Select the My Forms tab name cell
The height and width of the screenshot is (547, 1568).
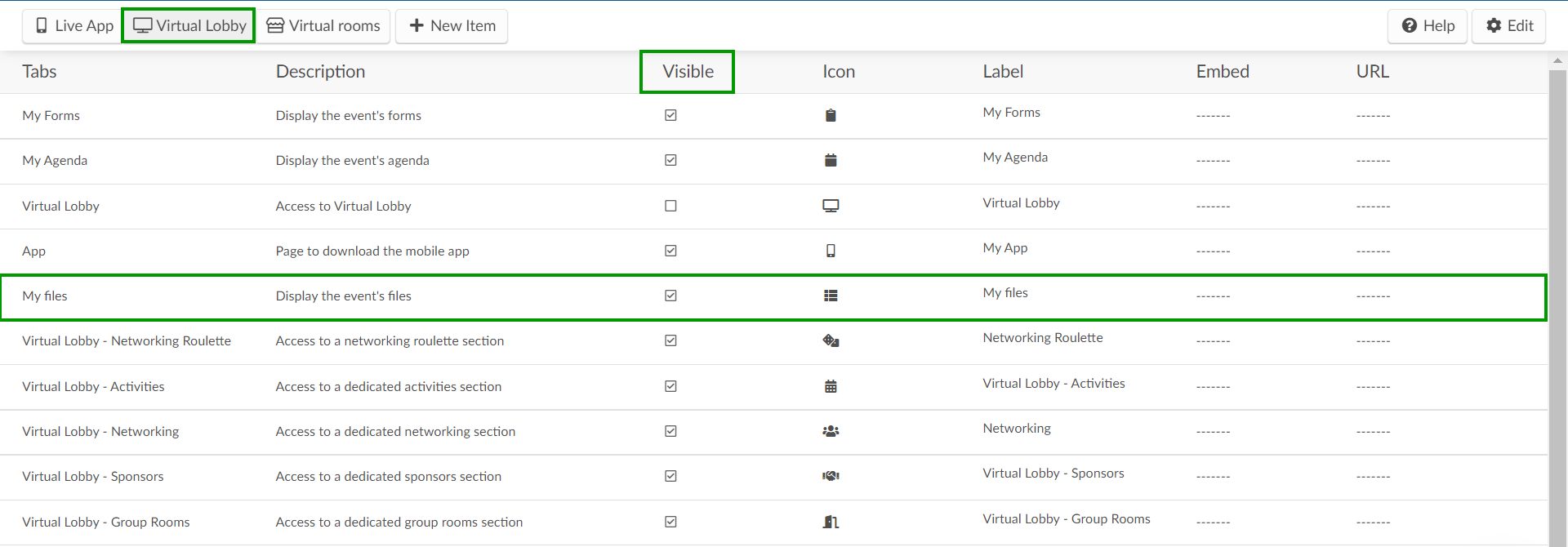coord(51,116)
